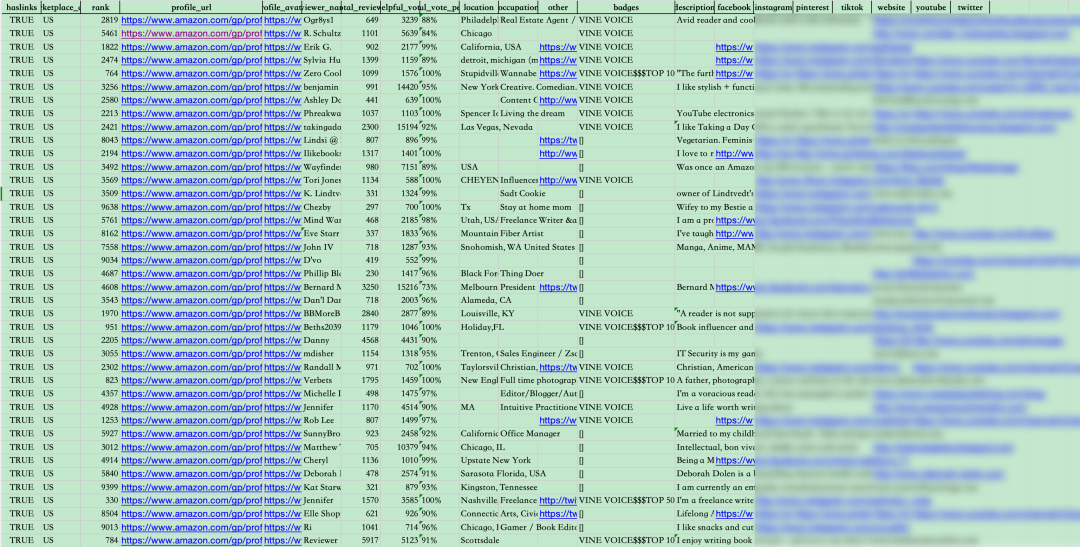Screen dimensions: 1080x547
Task: Click the occupation cell 'Fiber Artist'
Action: (x=521, y=234)
